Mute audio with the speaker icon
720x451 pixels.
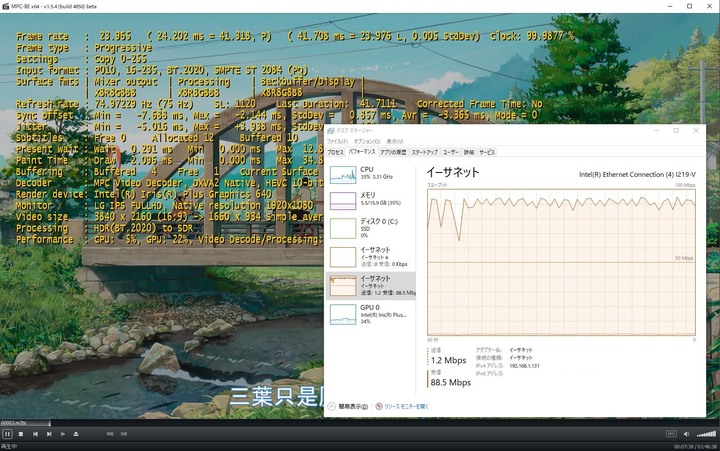[686, 434]
